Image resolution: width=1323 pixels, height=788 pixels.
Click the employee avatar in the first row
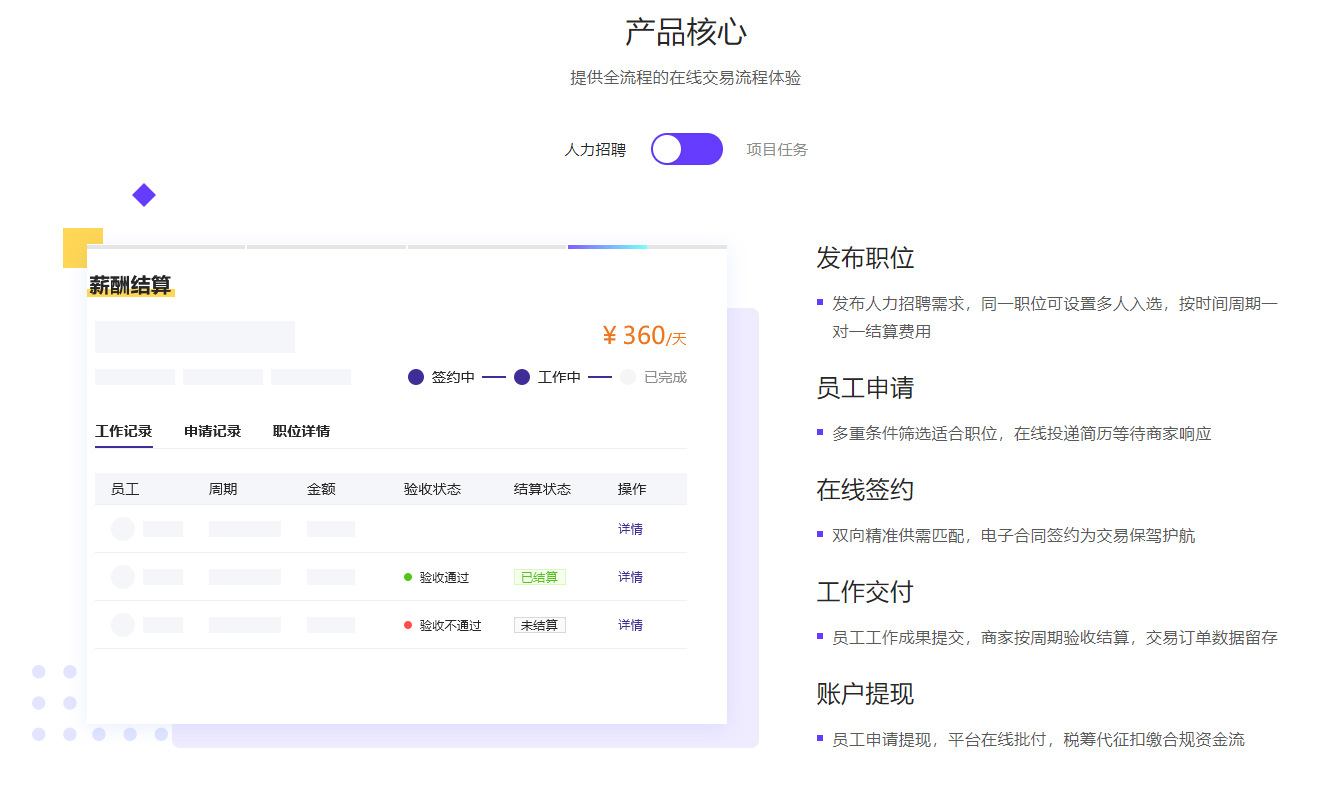123,529
